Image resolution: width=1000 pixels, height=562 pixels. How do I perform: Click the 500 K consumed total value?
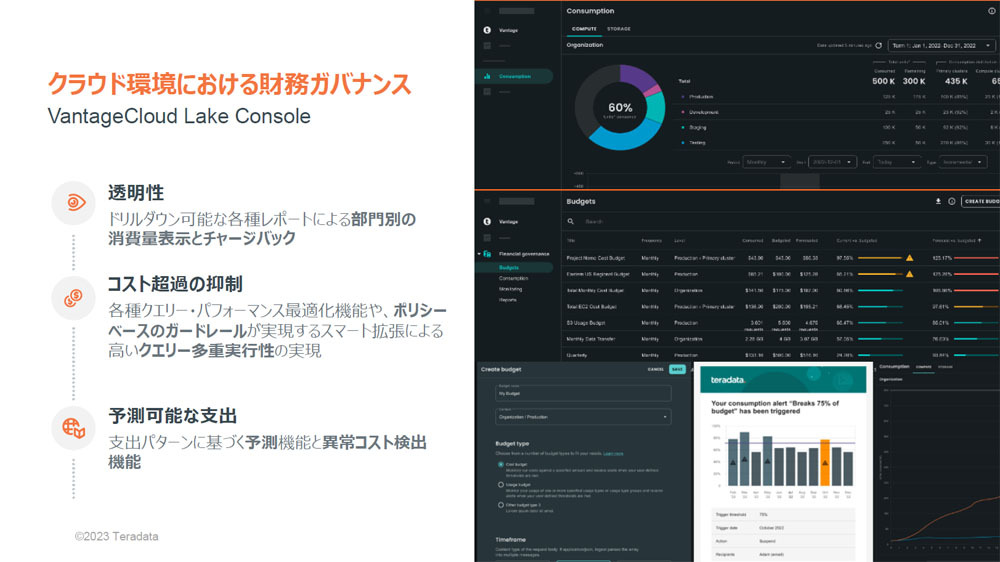coord(883,81)
